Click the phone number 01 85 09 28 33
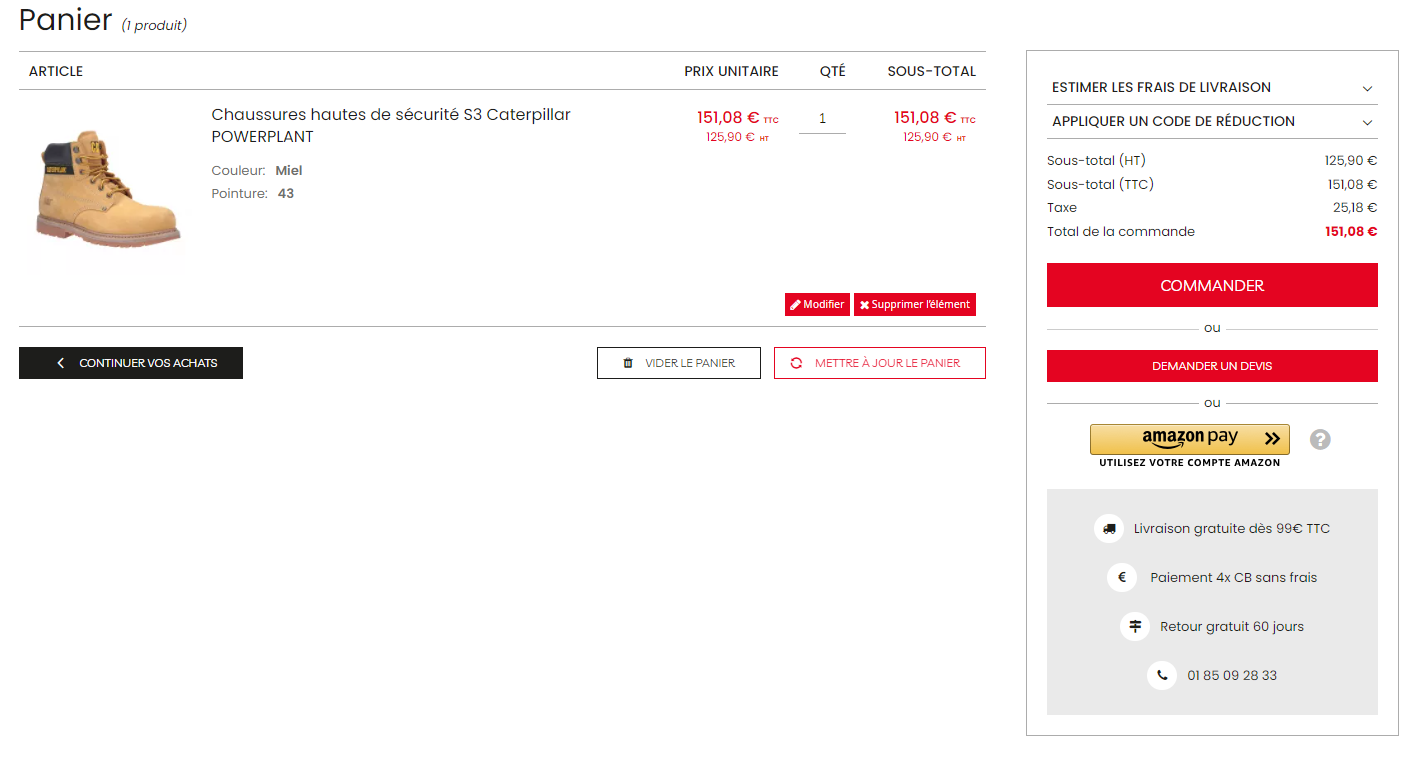Screen dimensions: 1417x757 [x=1232, y=675]
